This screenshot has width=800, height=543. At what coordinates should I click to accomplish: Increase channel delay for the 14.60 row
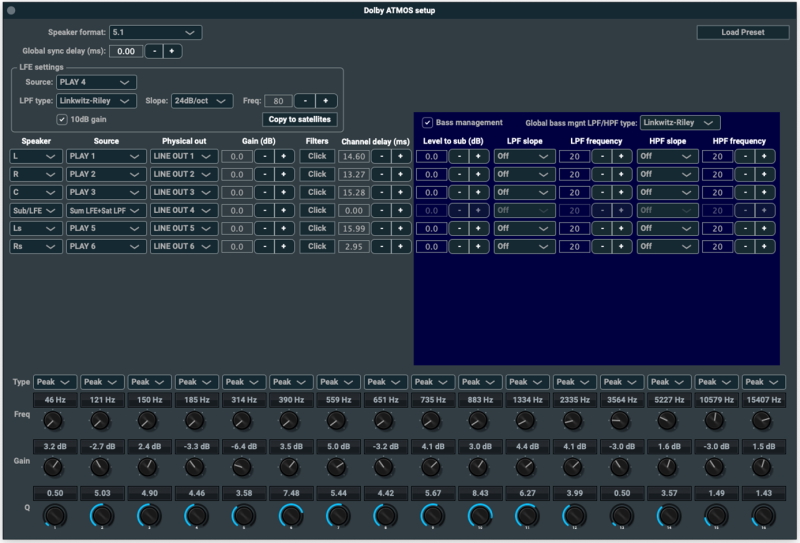tap(401, 156)
